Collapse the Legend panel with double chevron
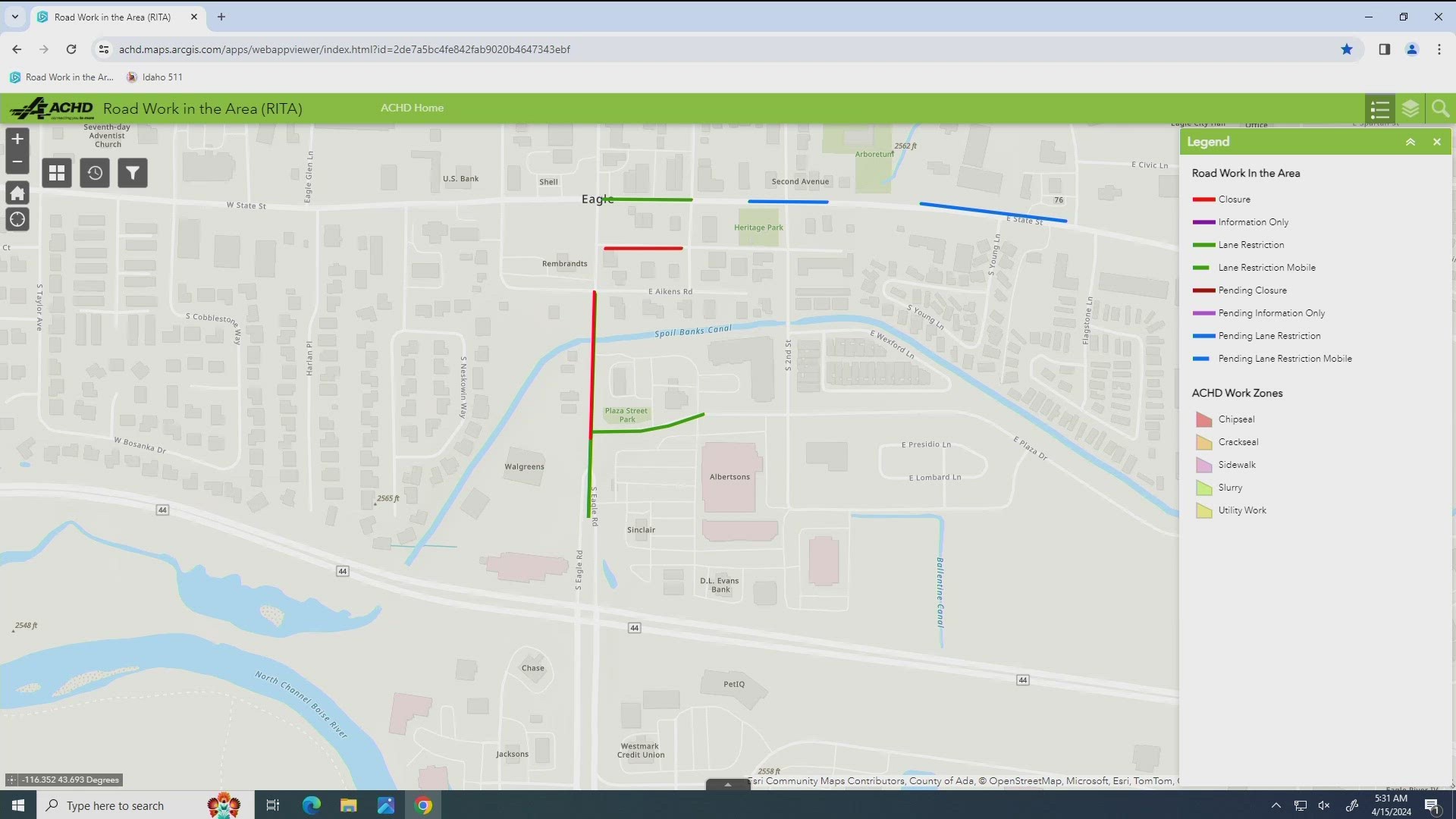 [x=1410, y=142]
